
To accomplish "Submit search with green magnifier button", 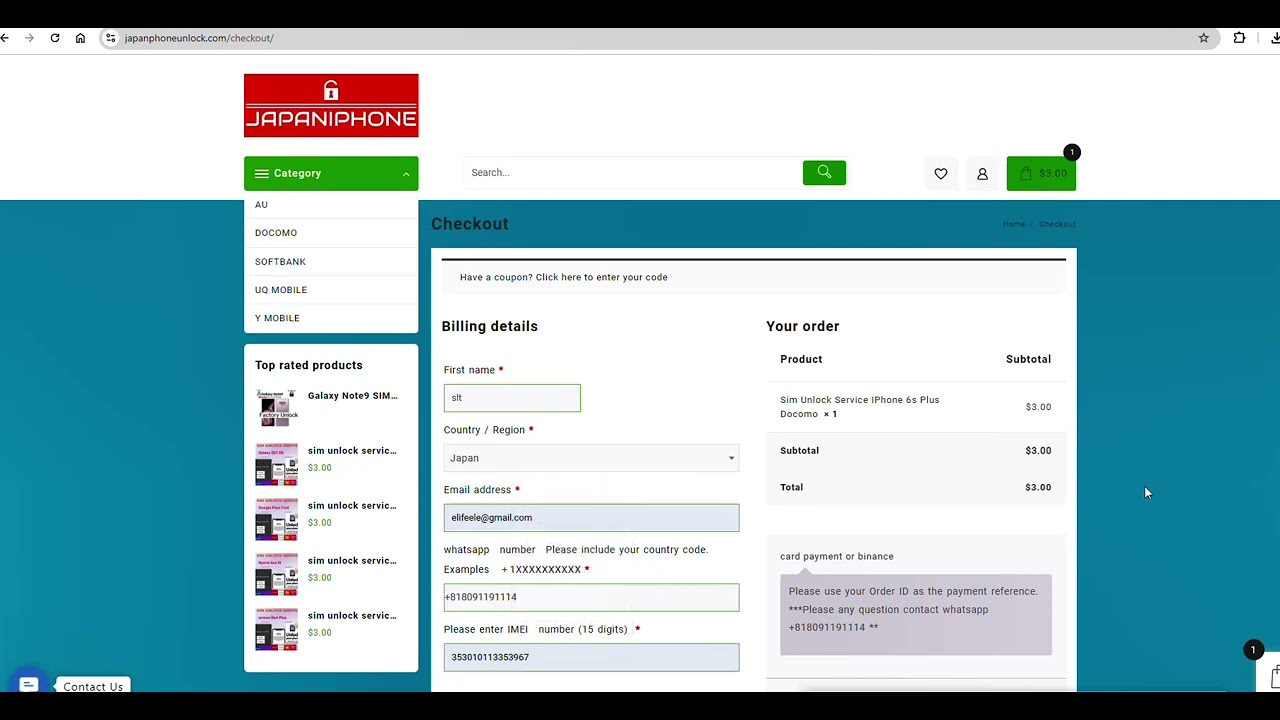I will [824, 172].
